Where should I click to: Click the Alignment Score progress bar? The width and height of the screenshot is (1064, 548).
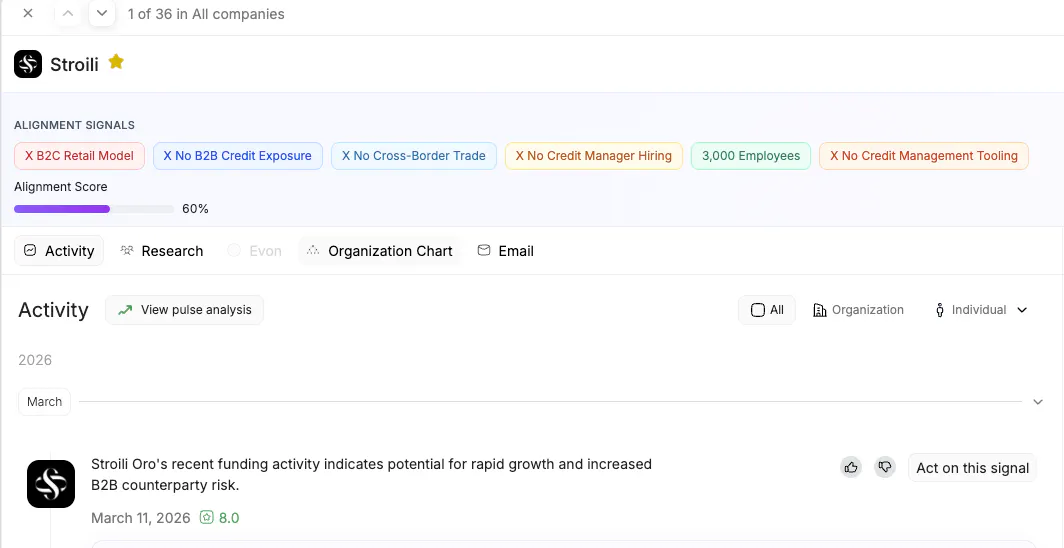click(x=94, y=209)
